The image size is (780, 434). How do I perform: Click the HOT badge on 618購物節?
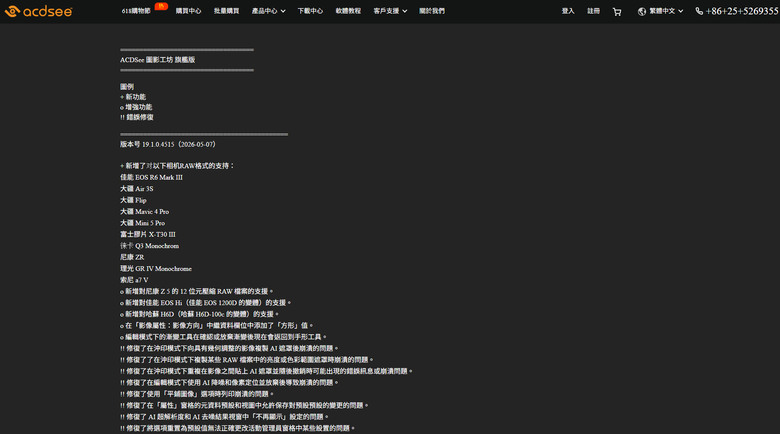(161, 6)
